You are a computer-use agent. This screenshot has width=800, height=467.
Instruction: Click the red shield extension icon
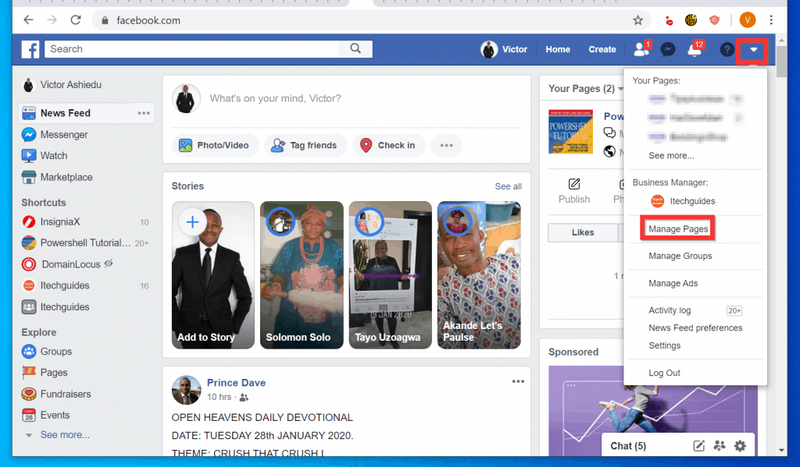(714, 20)
